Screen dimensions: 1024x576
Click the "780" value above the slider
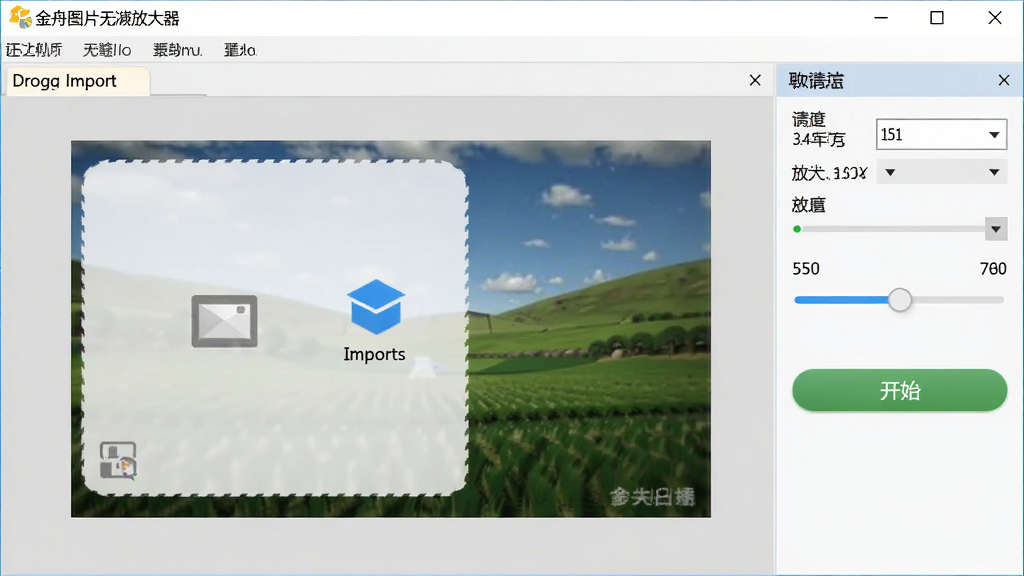993,269
